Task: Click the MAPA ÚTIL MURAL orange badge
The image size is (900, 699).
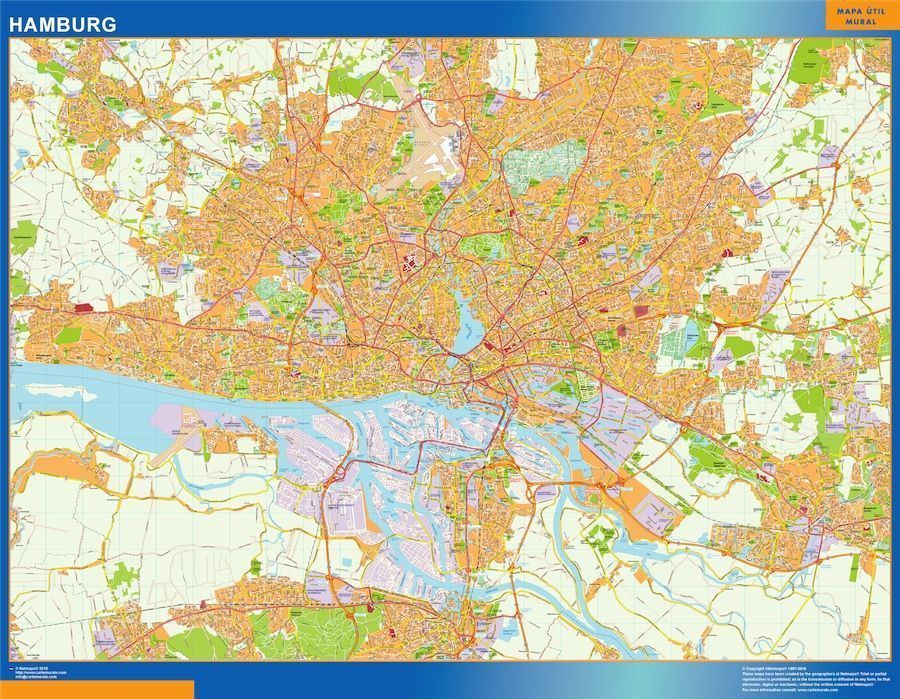Action: [x=863, y=16]
